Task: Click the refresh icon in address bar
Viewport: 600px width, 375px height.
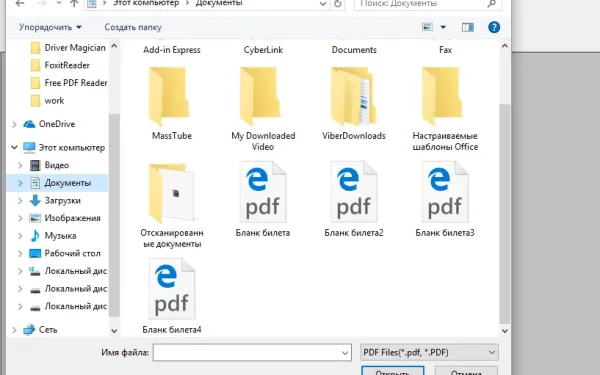Action: coord(338,4)
